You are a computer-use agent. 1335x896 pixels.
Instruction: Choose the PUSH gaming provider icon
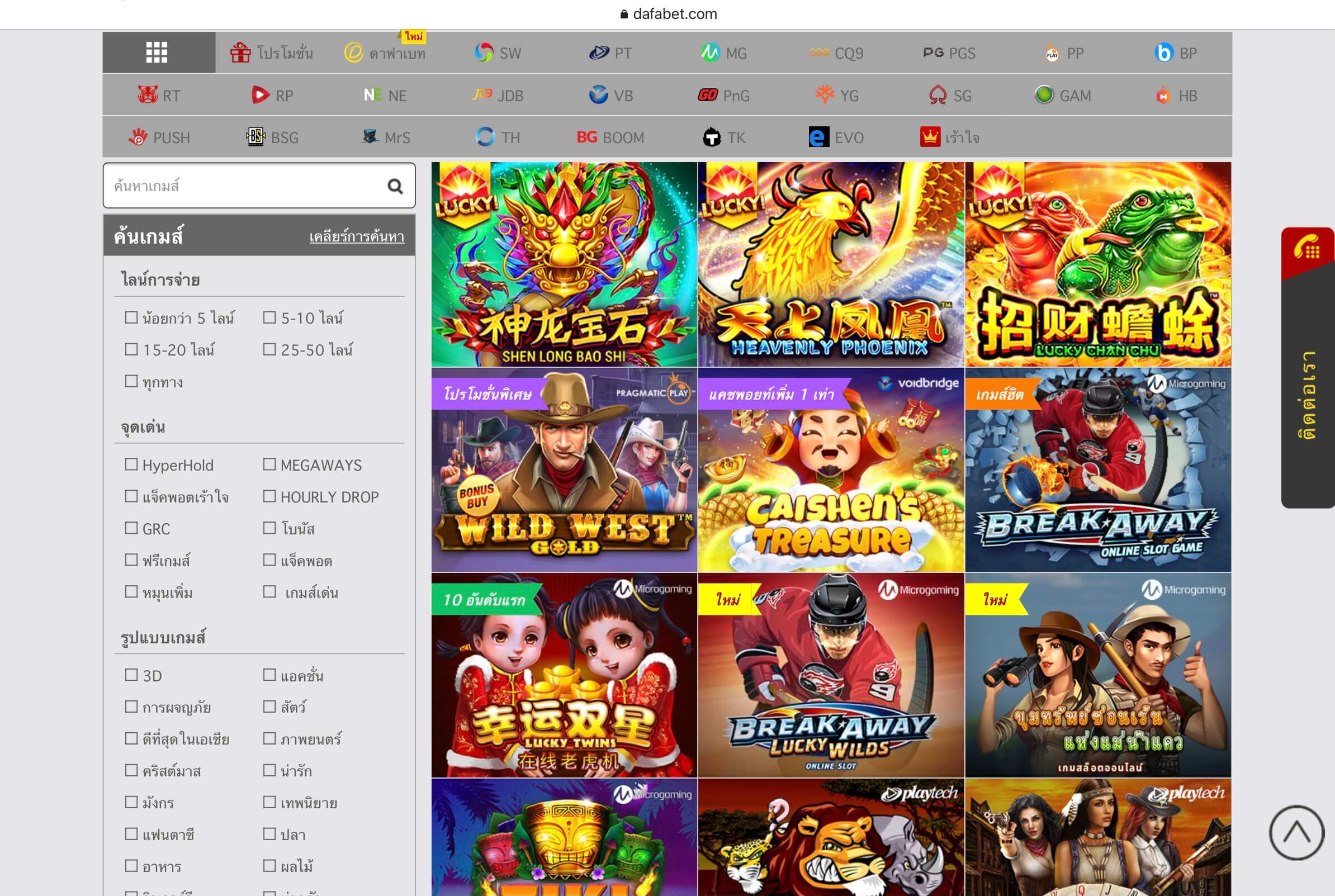click(138, 137)
